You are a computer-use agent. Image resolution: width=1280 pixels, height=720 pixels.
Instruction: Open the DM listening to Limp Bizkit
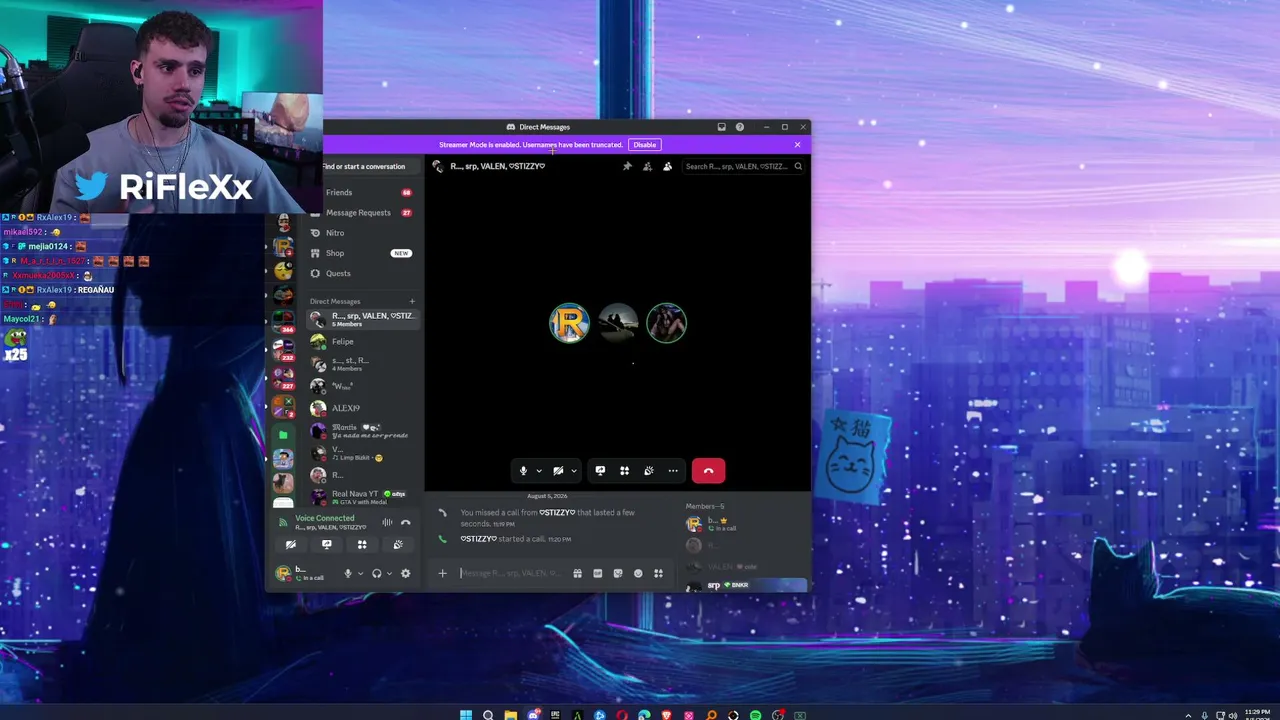pyautogui.click(x=361, y=453)
